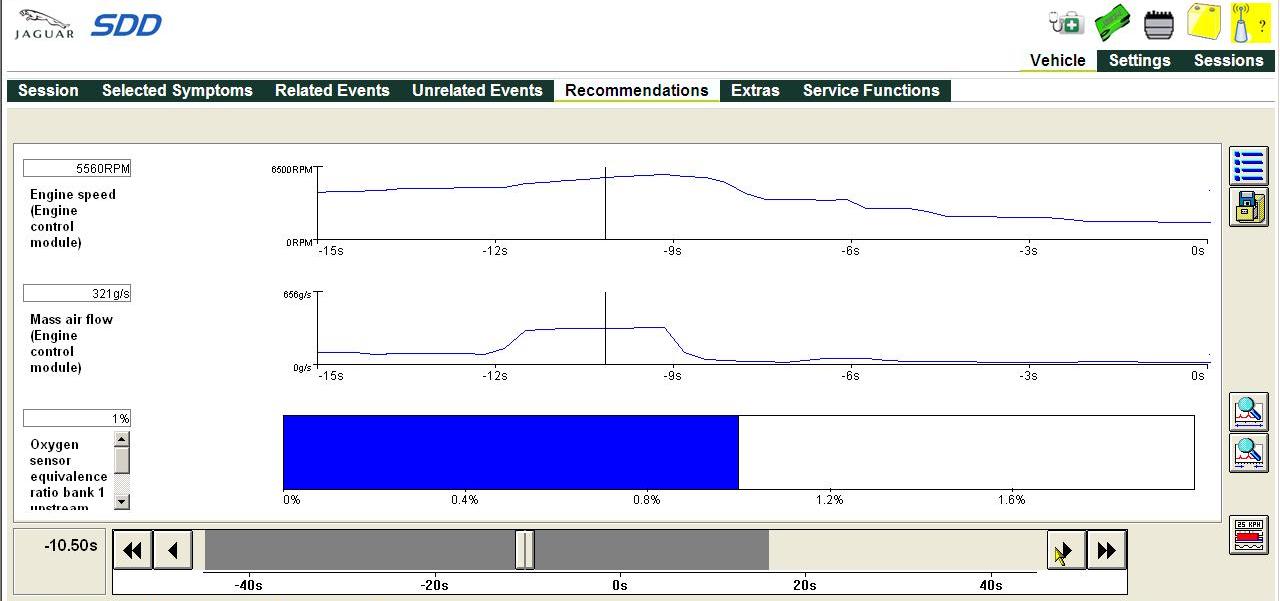The image size is (1280, 601).
Task: Click the upper magnifier zoom graph icon
Action: [x=1248, y=412]
